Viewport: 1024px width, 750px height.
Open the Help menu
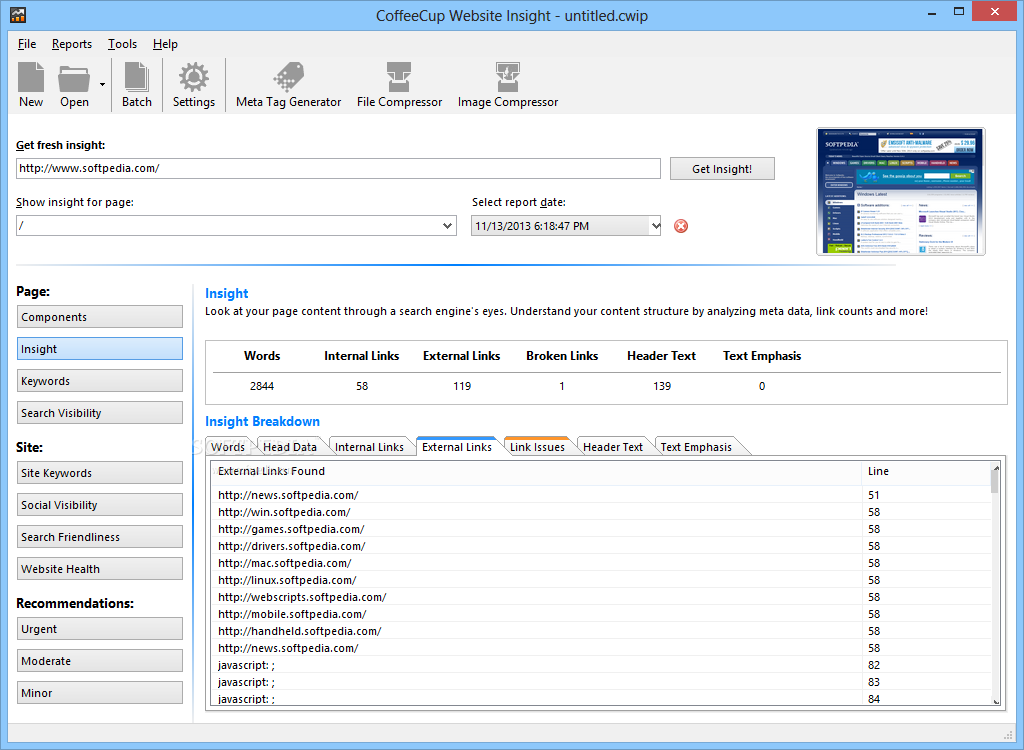click(165, 44)
